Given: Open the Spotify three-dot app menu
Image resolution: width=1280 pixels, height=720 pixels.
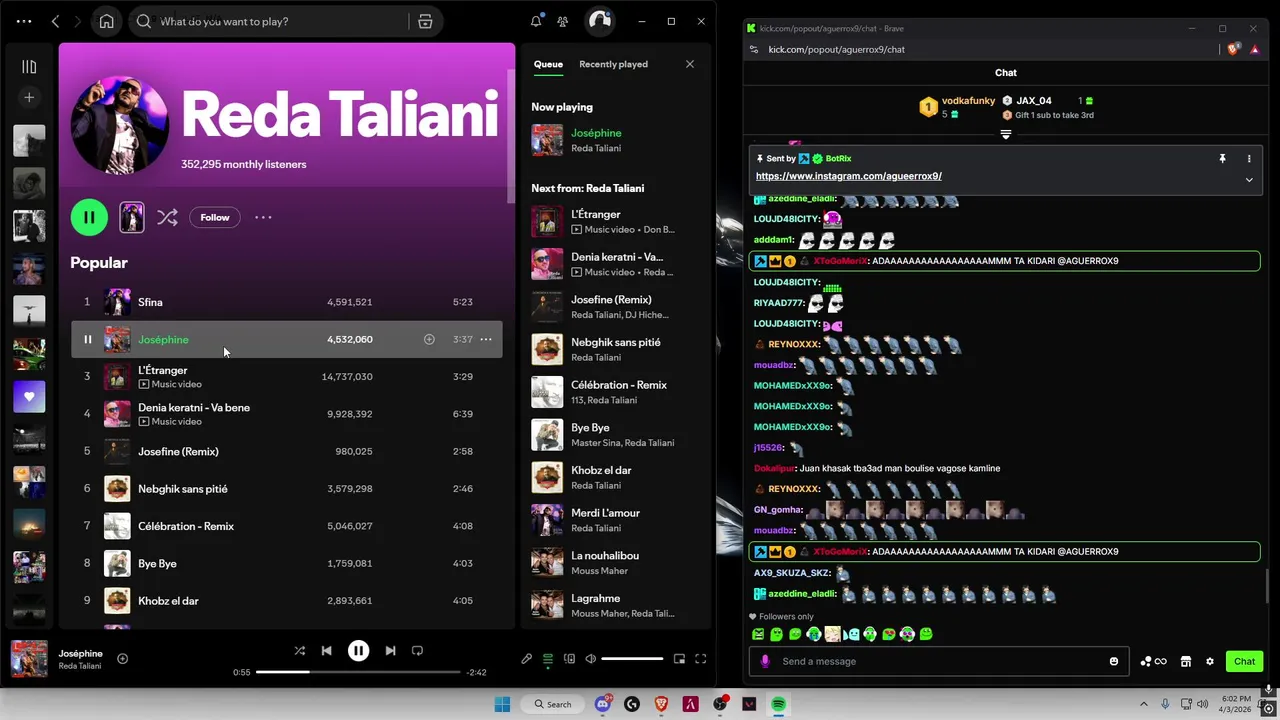Looking at the screenshot, I should point(24,21).
